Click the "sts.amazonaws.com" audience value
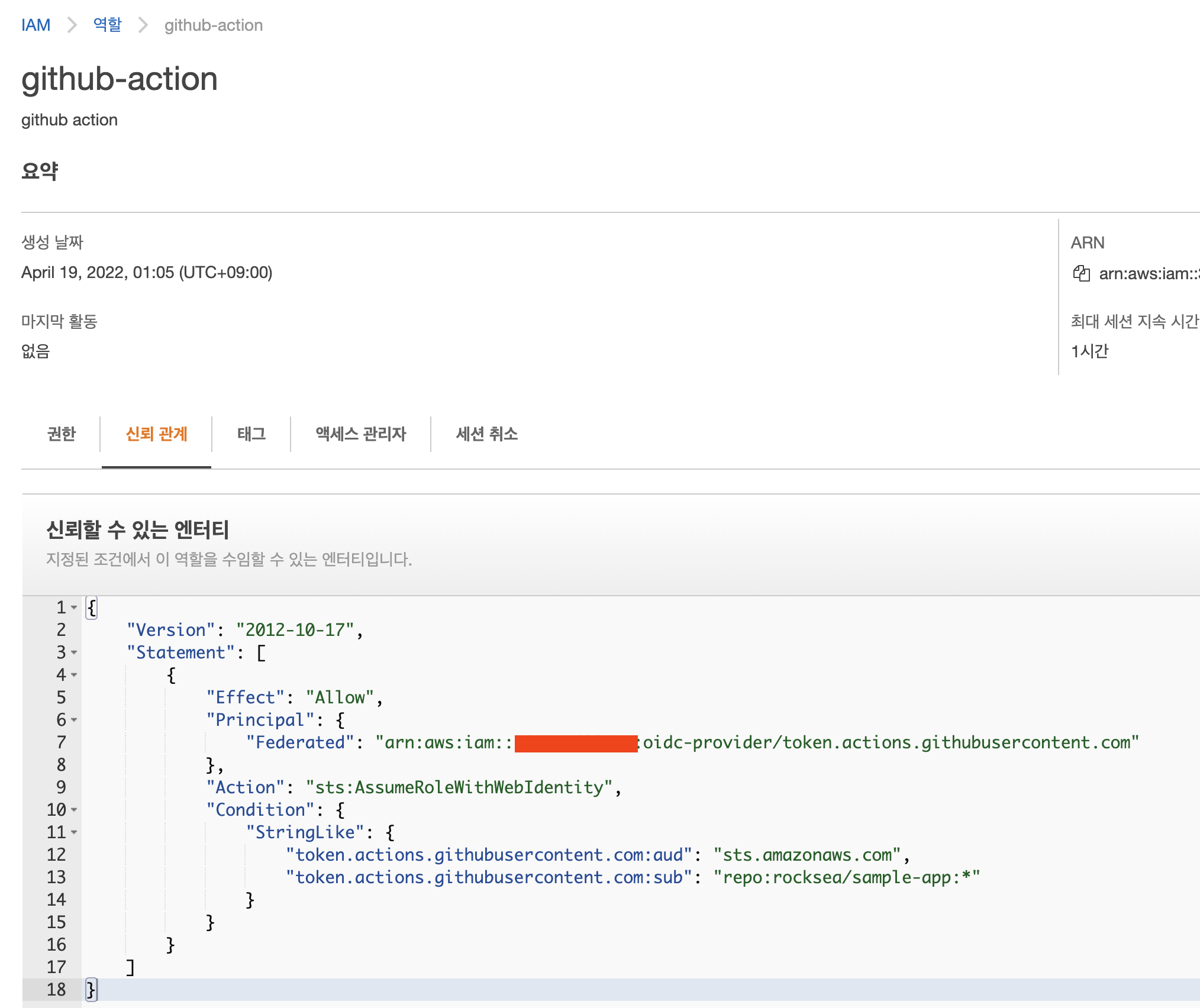 coord(807,855)
